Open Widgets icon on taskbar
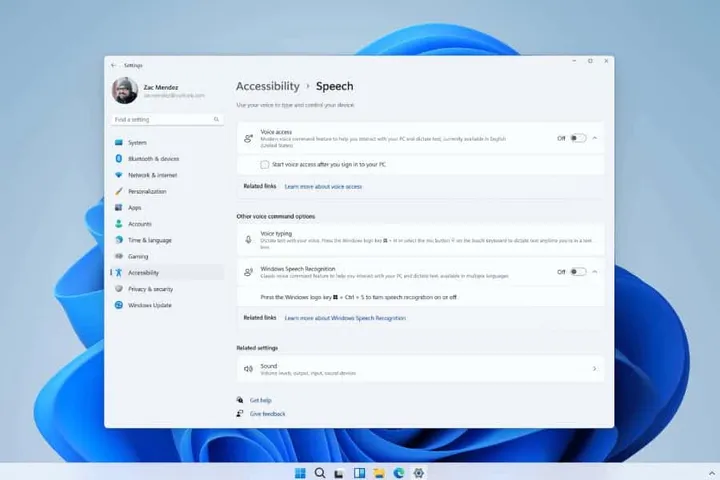720x480 pixels. 360,473
